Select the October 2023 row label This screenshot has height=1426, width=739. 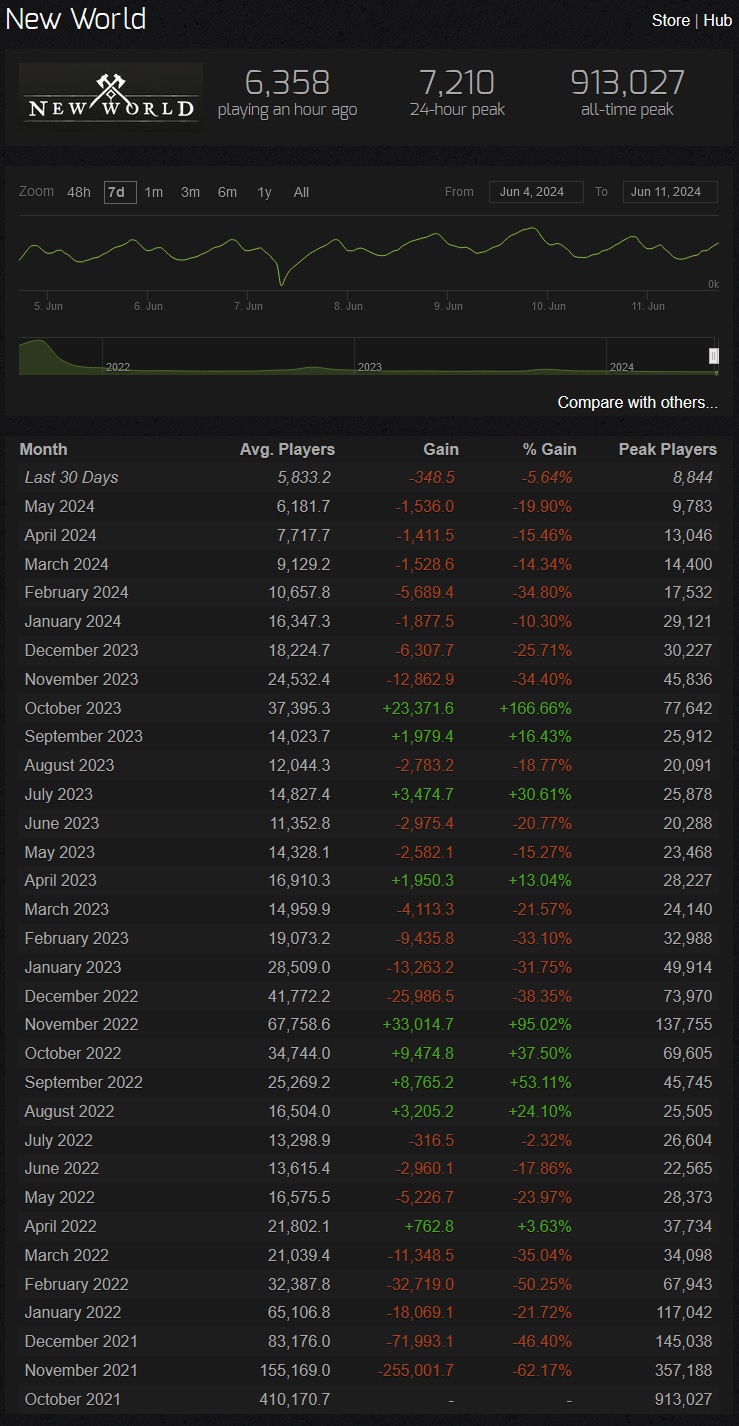click(x=73, y=708)
